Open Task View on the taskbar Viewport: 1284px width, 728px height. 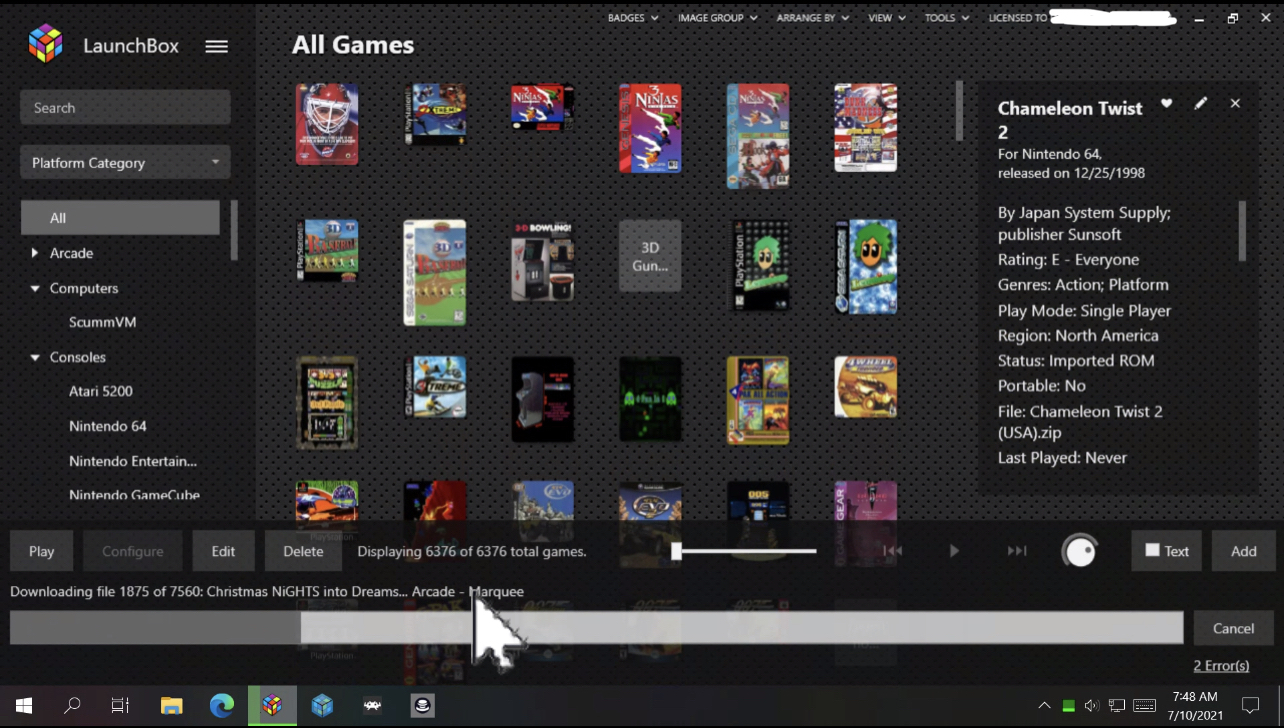click(x=121, y=706)
